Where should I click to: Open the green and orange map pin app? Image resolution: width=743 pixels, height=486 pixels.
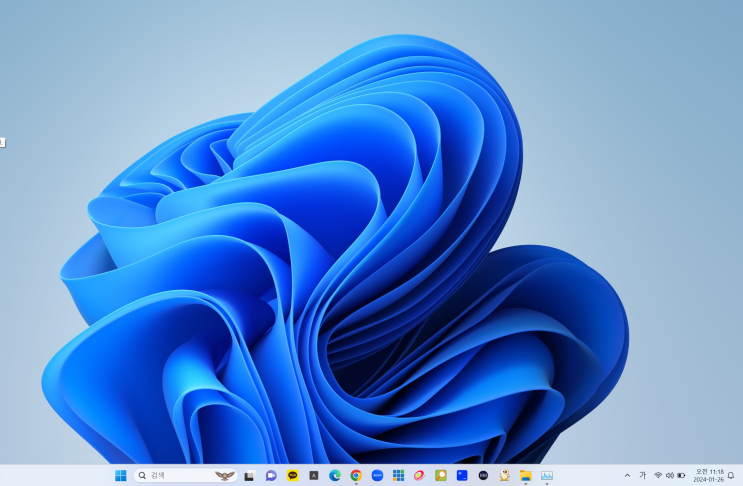(441, 476)
